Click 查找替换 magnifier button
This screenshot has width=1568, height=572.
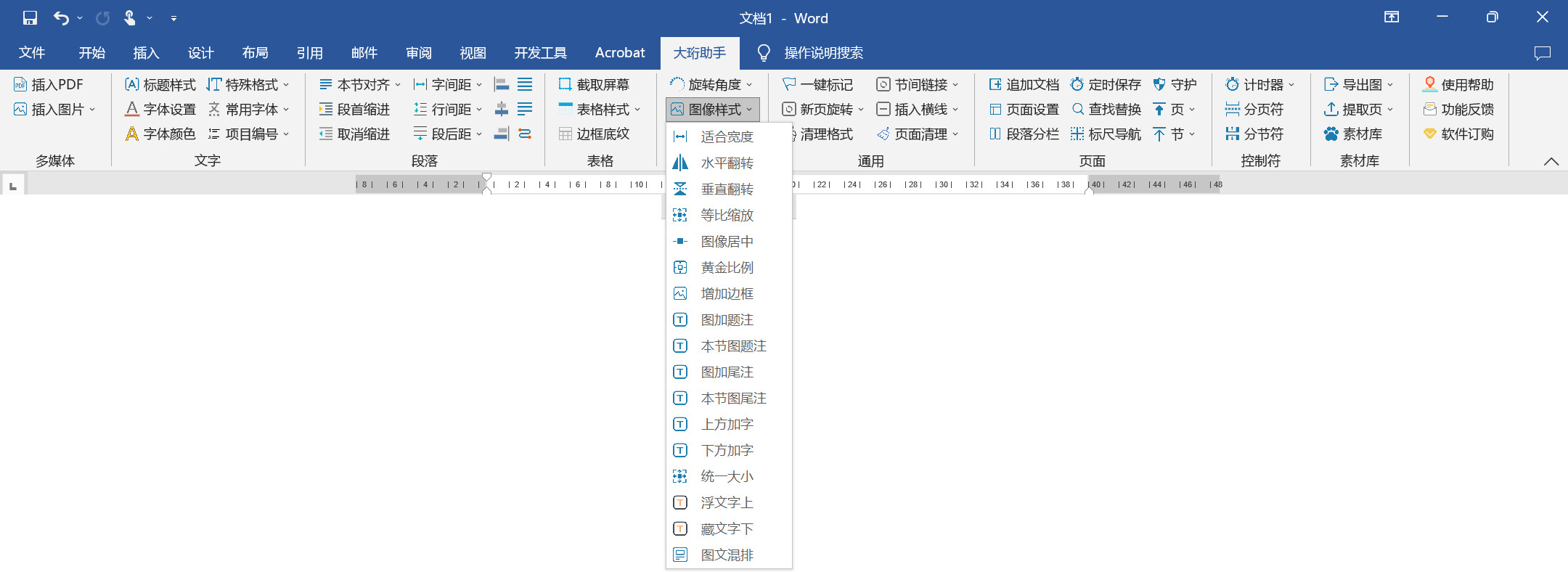click(x=1106, y=110)
